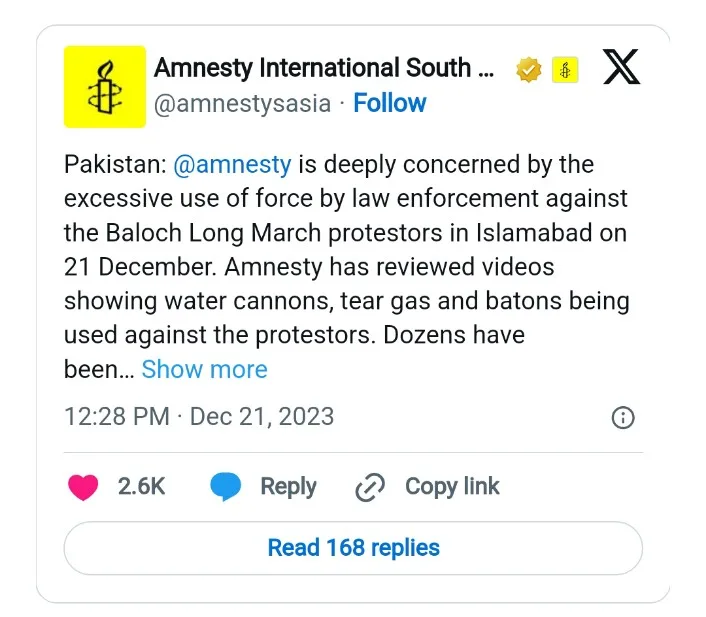The image size is (706, 617).
Task: Click the Amnesty candle profile avatar
Action: (105, 86)
